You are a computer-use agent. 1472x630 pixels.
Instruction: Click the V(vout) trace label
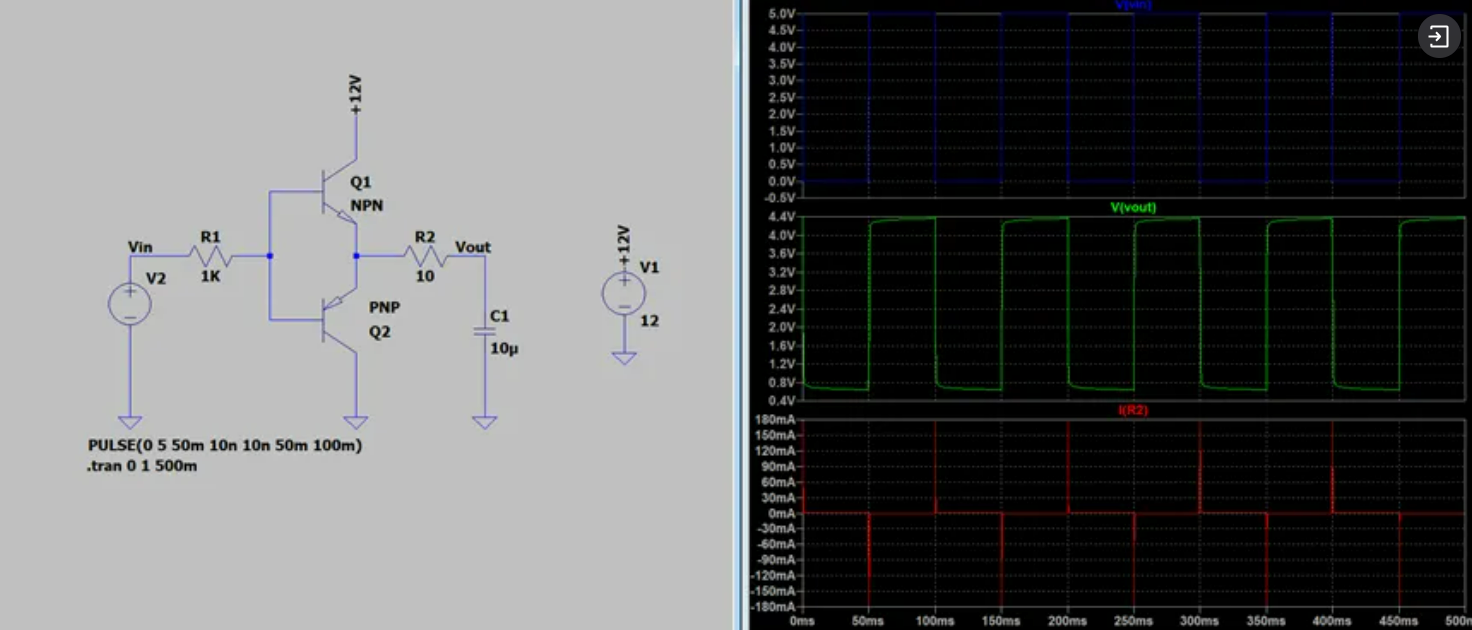click(1132, 208)
